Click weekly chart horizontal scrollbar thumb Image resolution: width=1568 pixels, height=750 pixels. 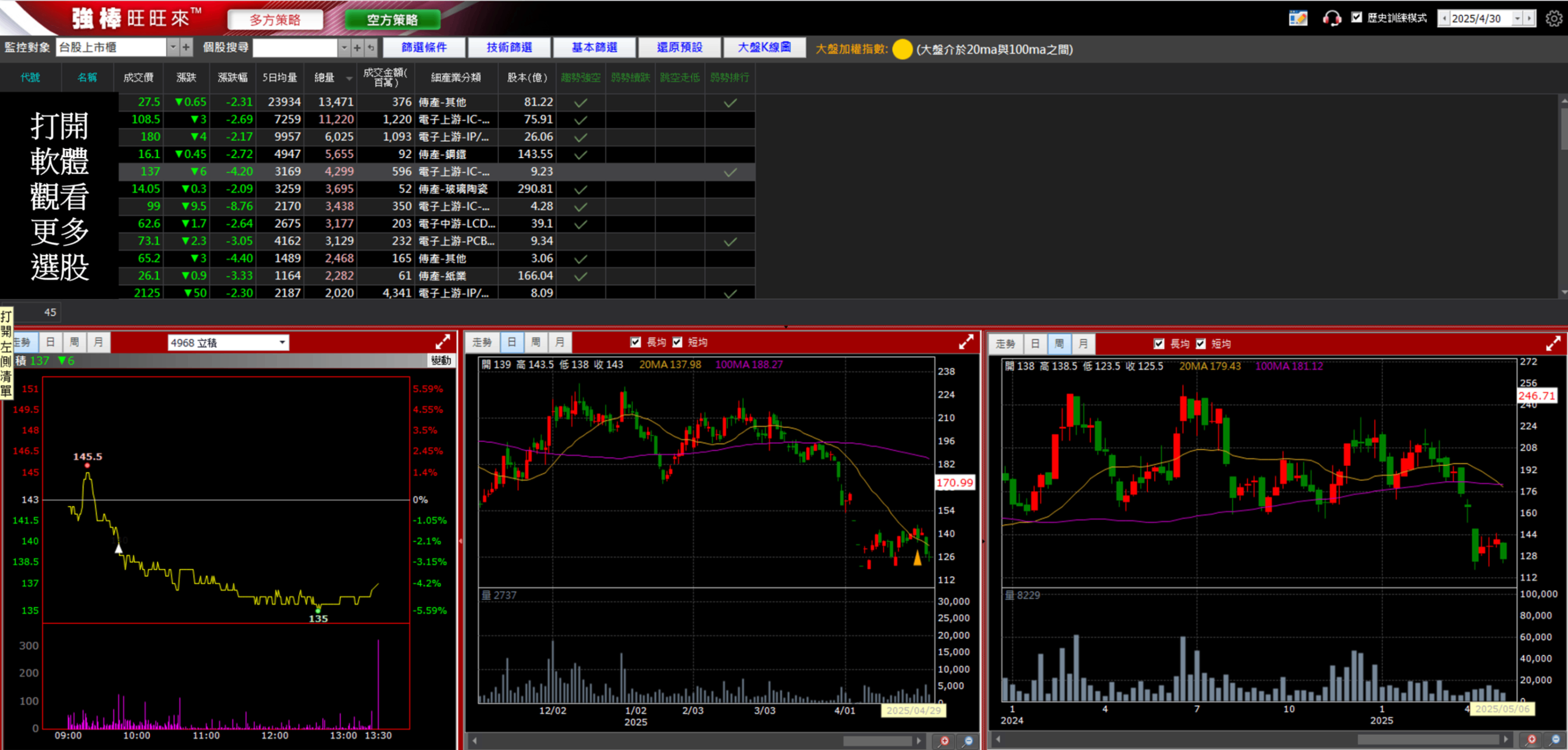(x=1427, y=739)
